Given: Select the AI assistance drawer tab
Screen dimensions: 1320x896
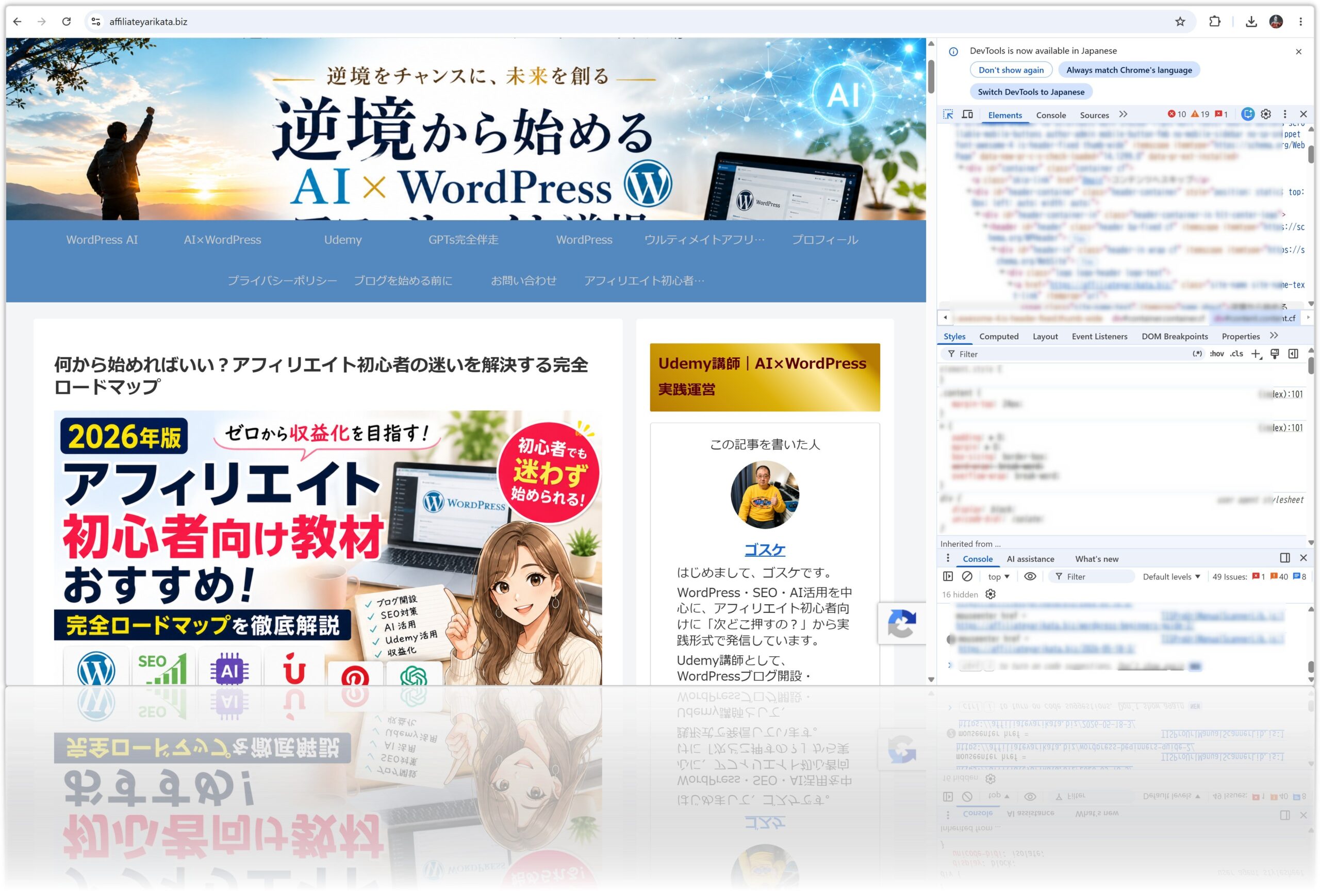Looking at the screenshot, I should click(x=1030, y=559).
